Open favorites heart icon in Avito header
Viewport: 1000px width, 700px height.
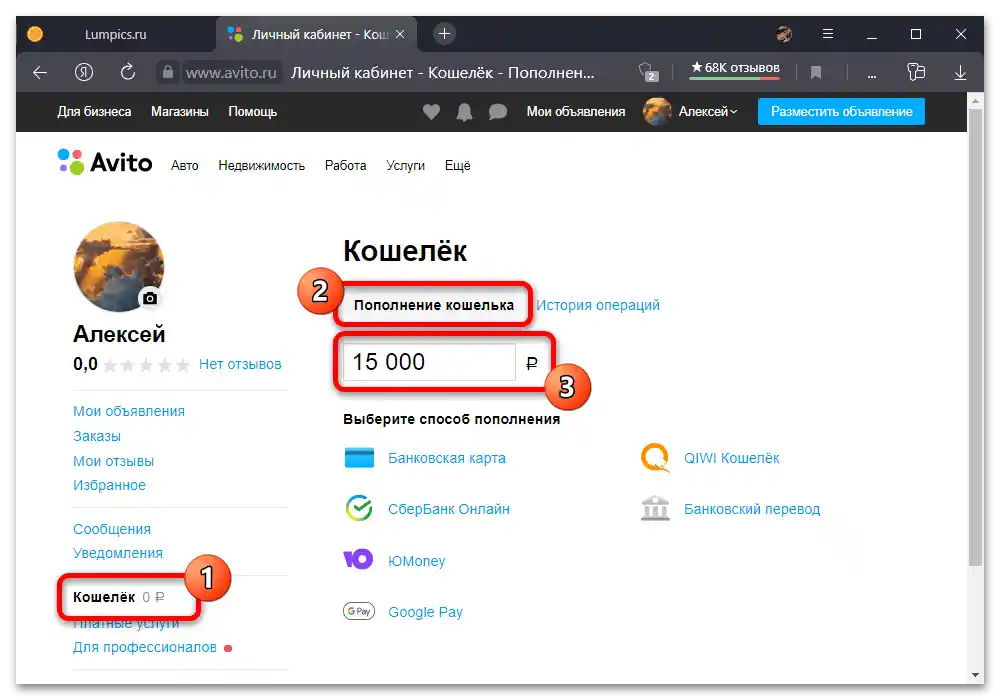(x=431, y=112)
